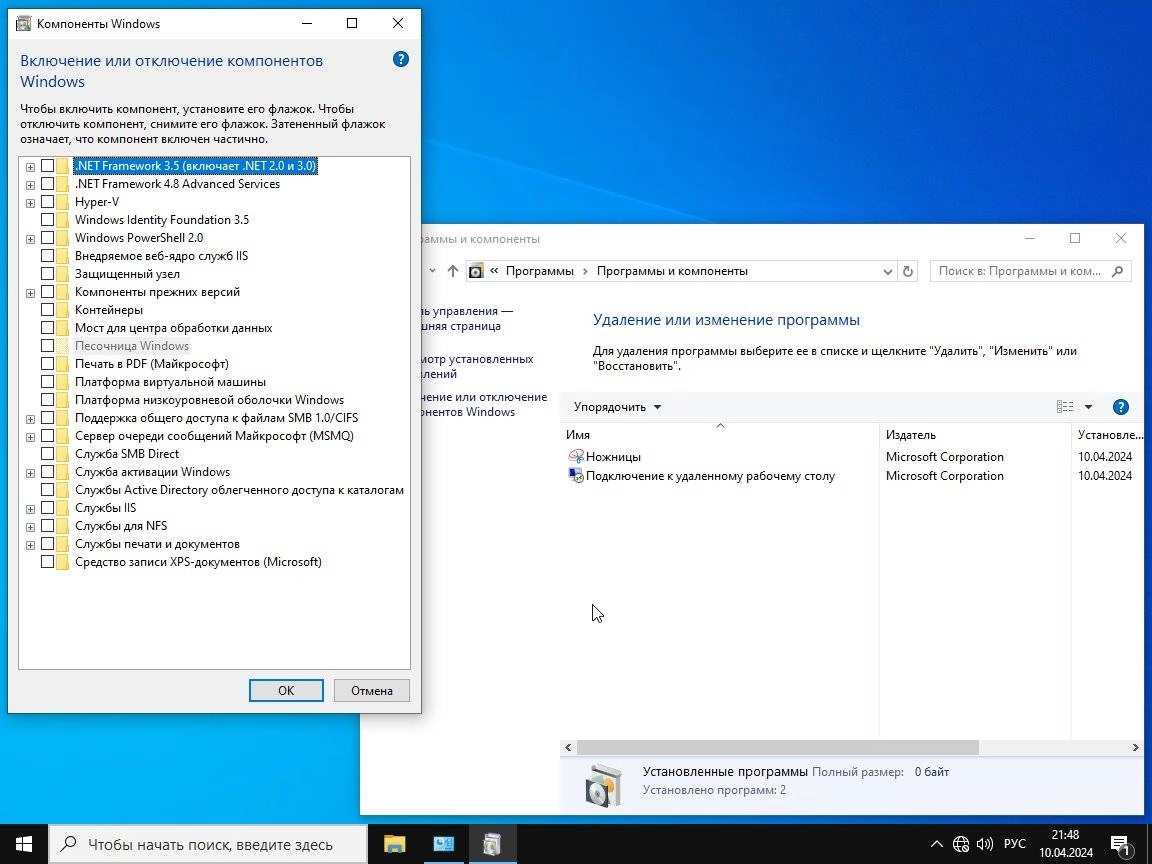Open the view installed updates link

pos(478,367)
